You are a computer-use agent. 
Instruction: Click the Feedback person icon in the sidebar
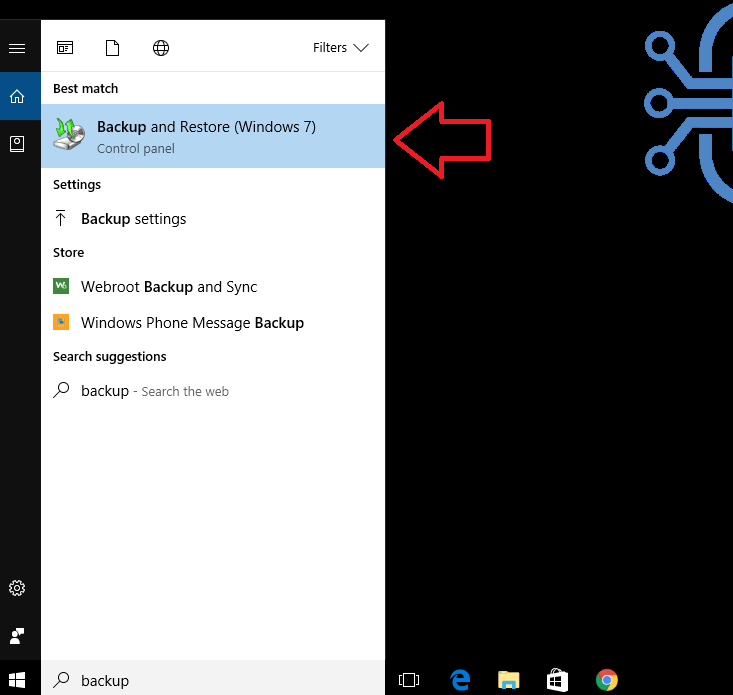[x=17, y=636]
